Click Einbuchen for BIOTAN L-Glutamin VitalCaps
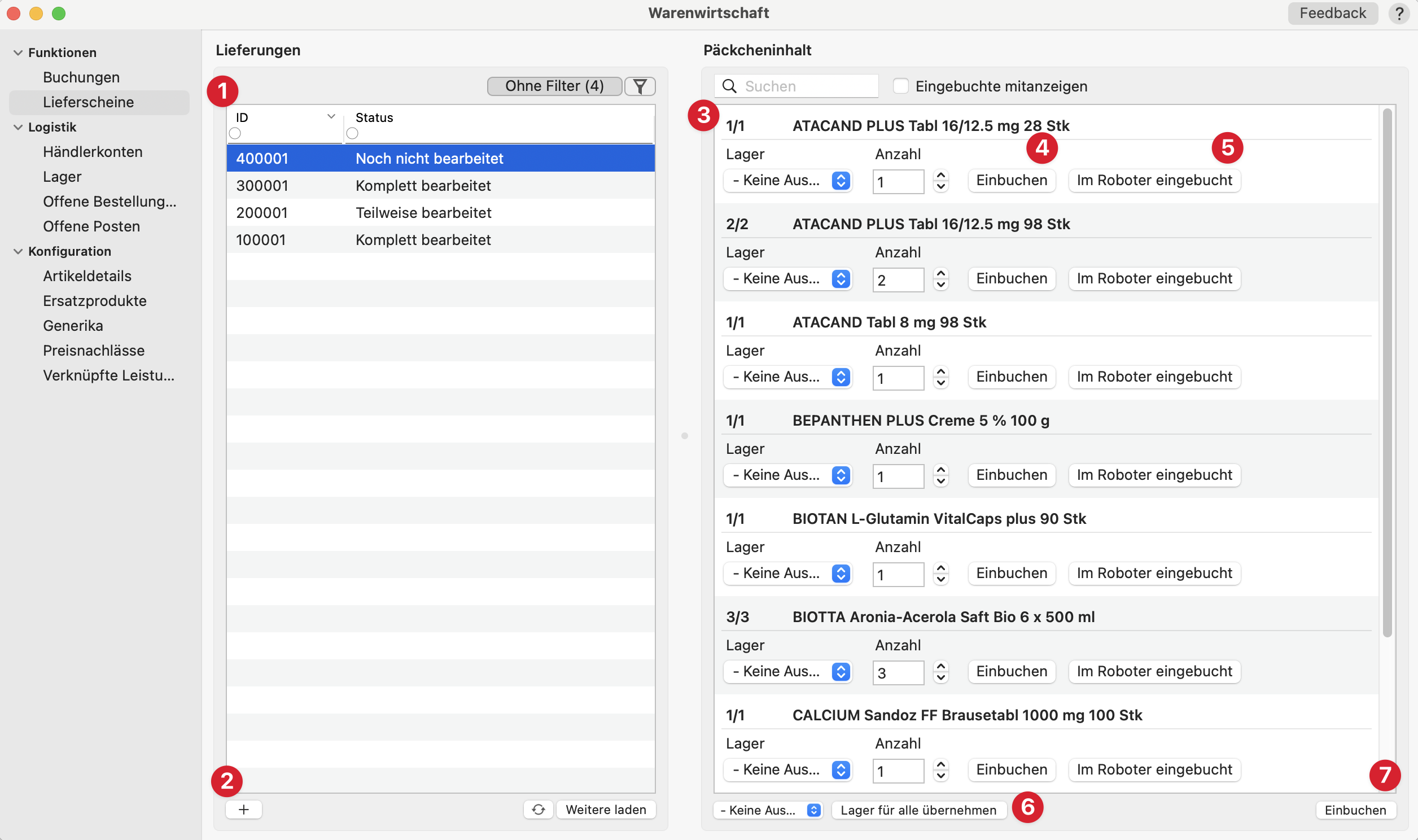The height and width of the screenshot is (840, 1418). pyautogui.click(x=1012, y=574)
